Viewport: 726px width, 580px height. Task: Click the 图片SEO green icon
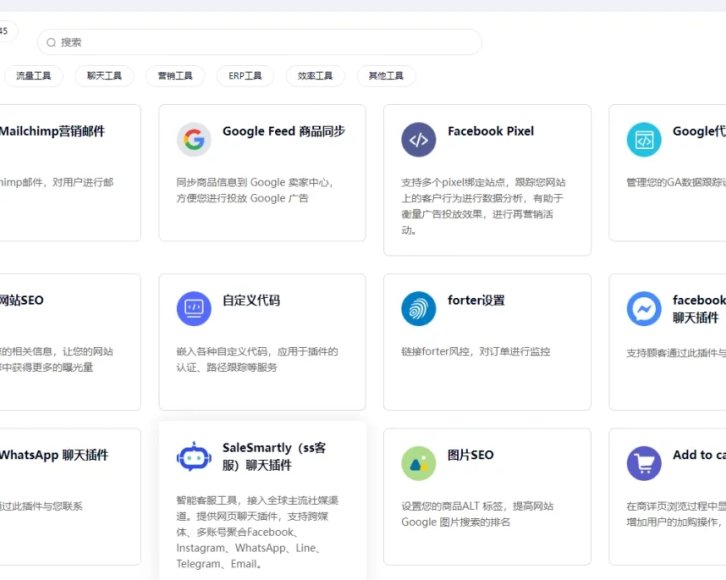(x=419, y=464)
